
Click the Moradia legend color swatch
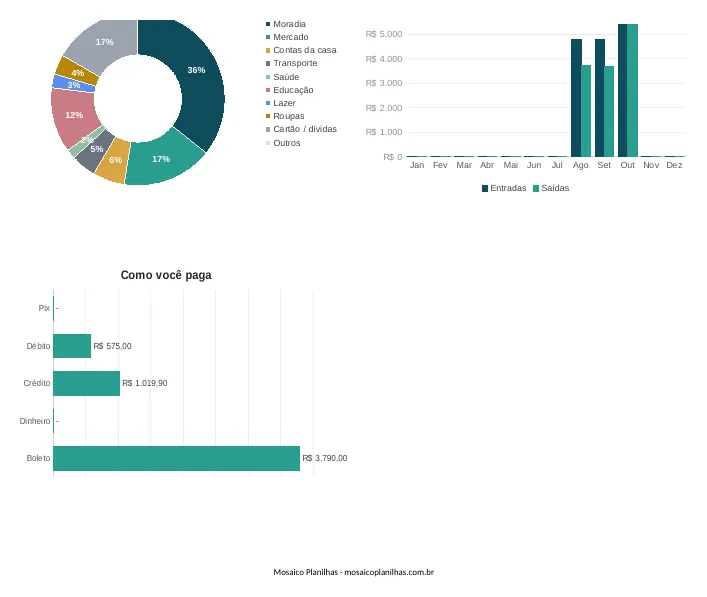(x=268, y=24)
